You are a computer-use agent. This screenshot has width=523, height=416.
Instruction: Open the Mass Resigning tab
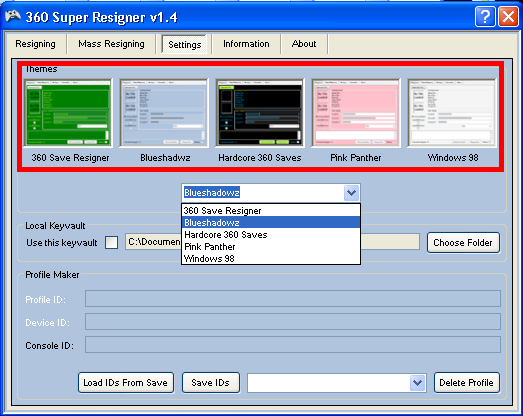[x=111, y=44]
